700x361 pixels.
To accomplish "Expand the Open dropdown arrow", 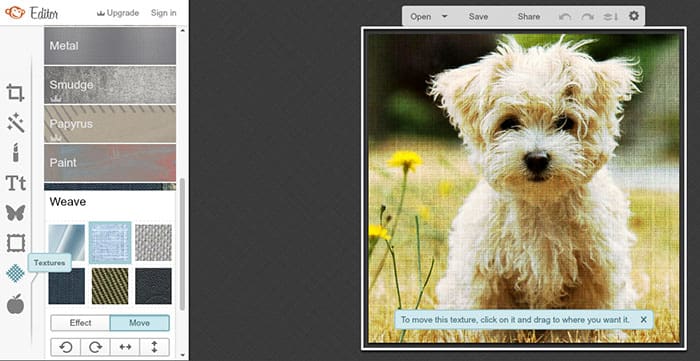I will click(444, 17).
